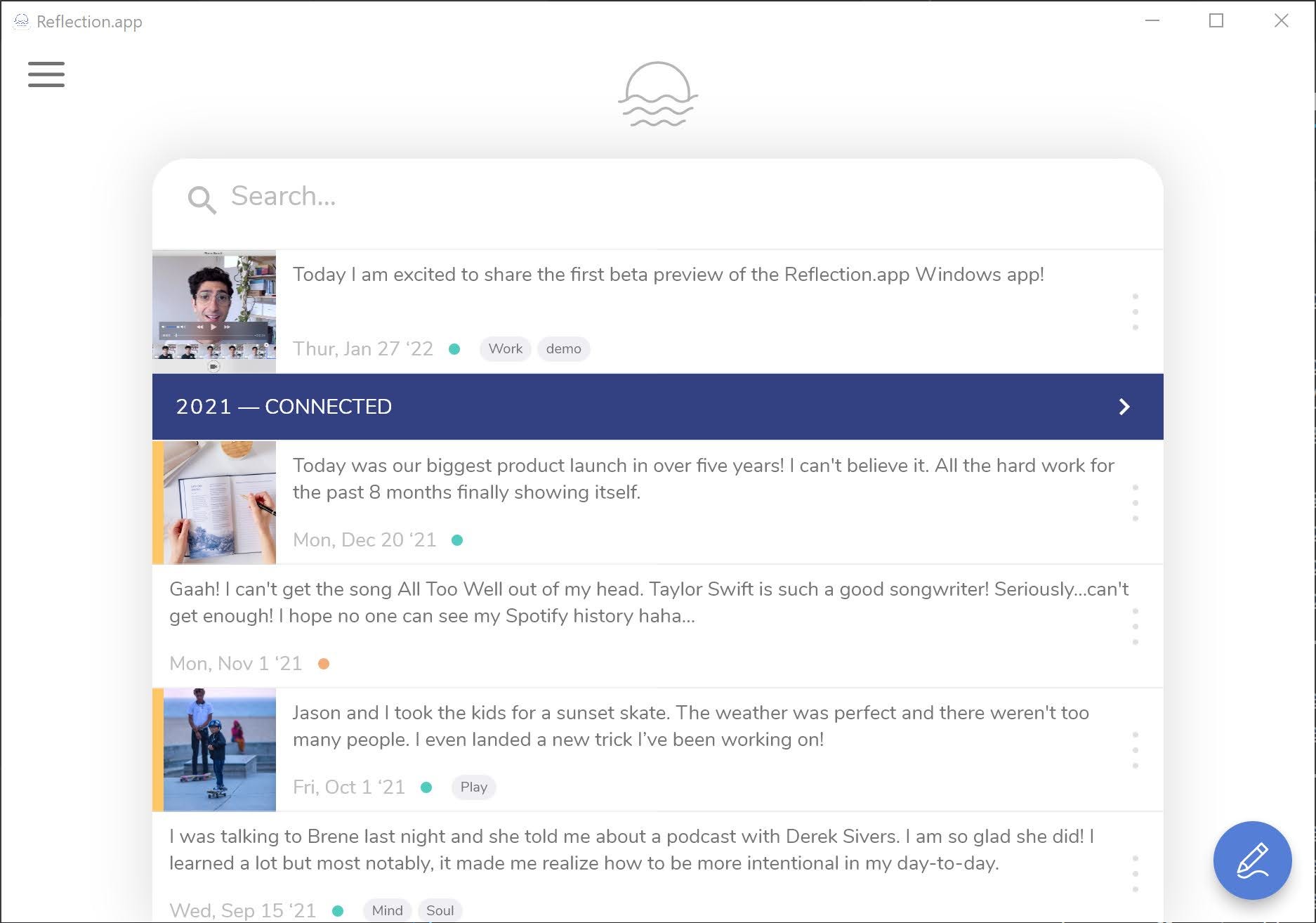Open three-dot menu on Derek Sivers entry
The width and height of the screenshot is (1316, 923).
[1136, 874]
